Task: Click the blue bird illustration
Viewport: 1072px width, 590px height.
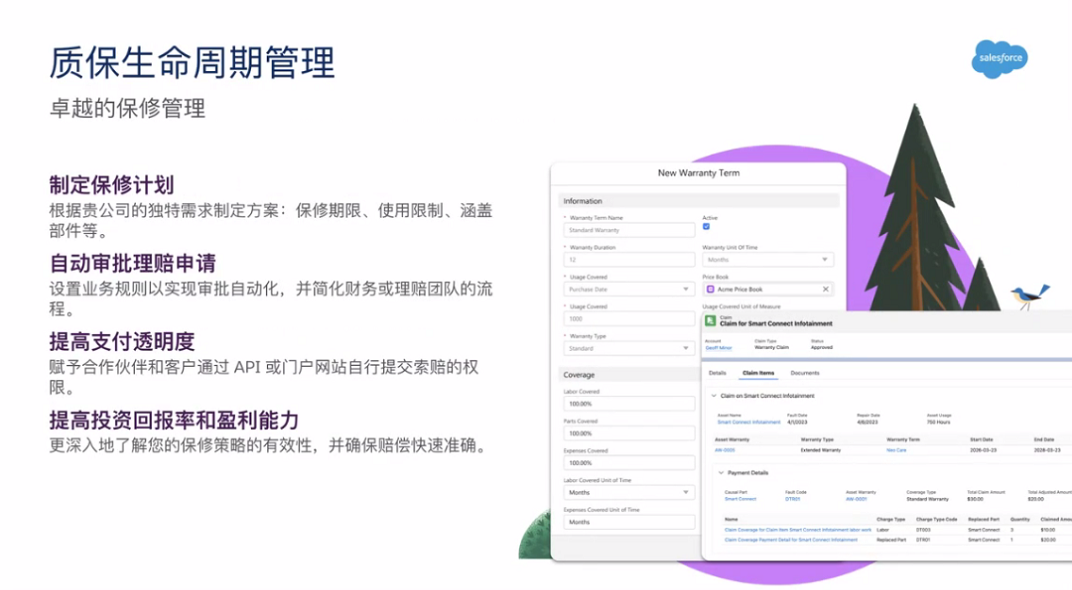Action: pyautogui.click(x=1027, y=296)
